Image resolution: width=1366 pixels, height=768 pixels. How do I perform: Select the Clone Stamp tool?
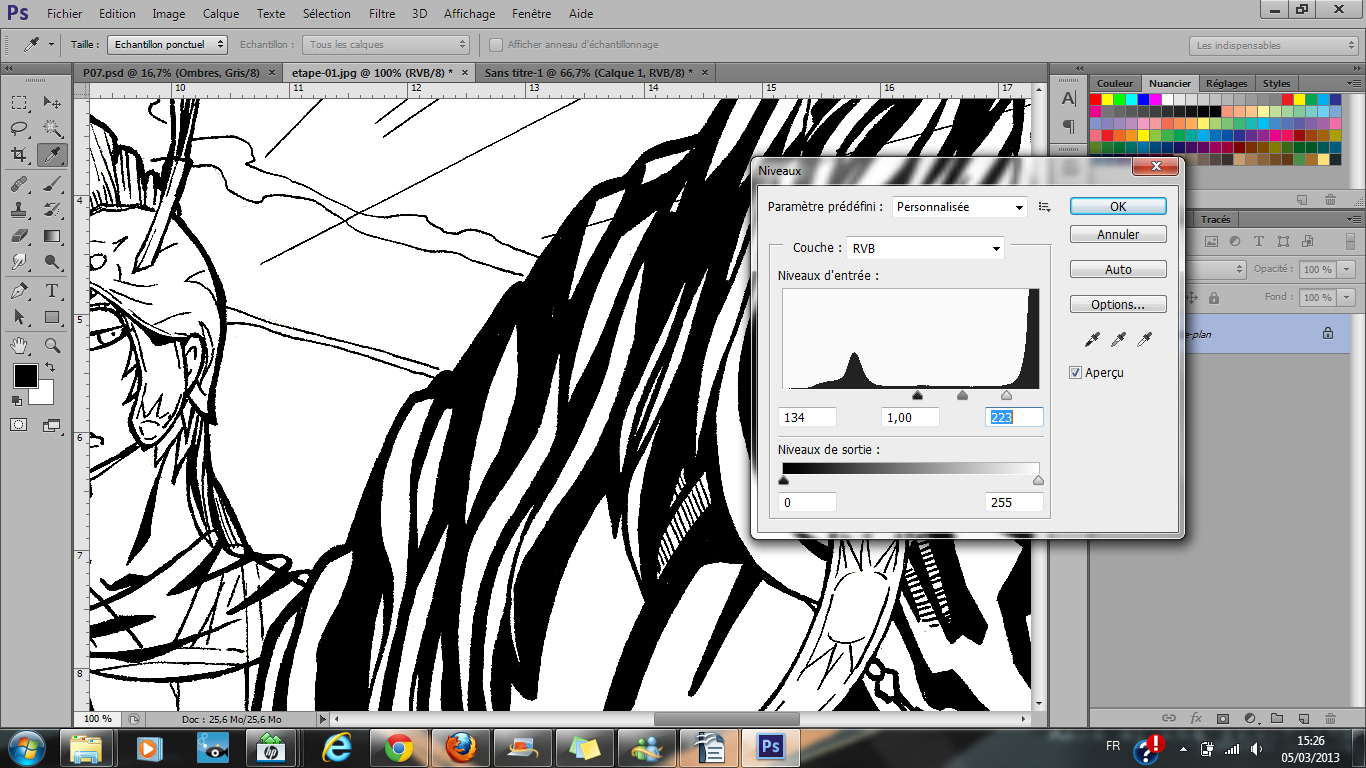[x=19, y=210]
